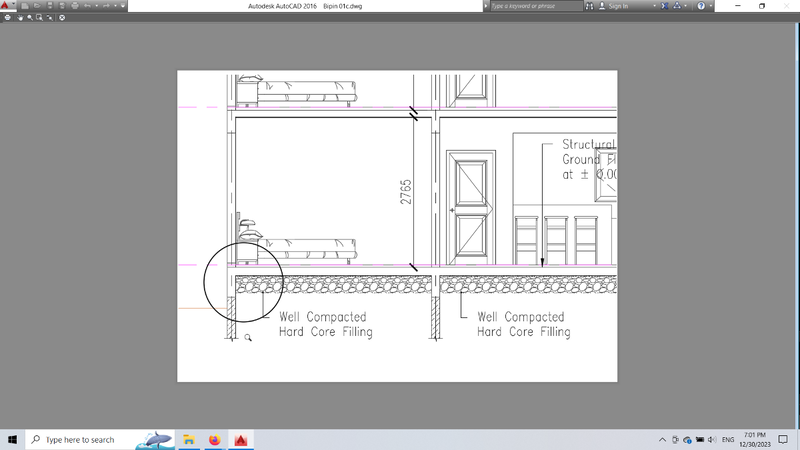The image size is (800, 450).
Task: Click the Windows Start button
Action: (x=12, y=439)
